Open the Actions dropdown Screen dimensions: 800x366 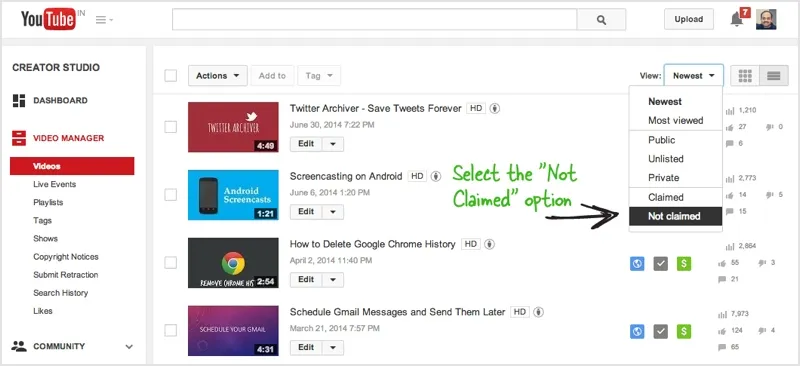[x=218, y=76]
